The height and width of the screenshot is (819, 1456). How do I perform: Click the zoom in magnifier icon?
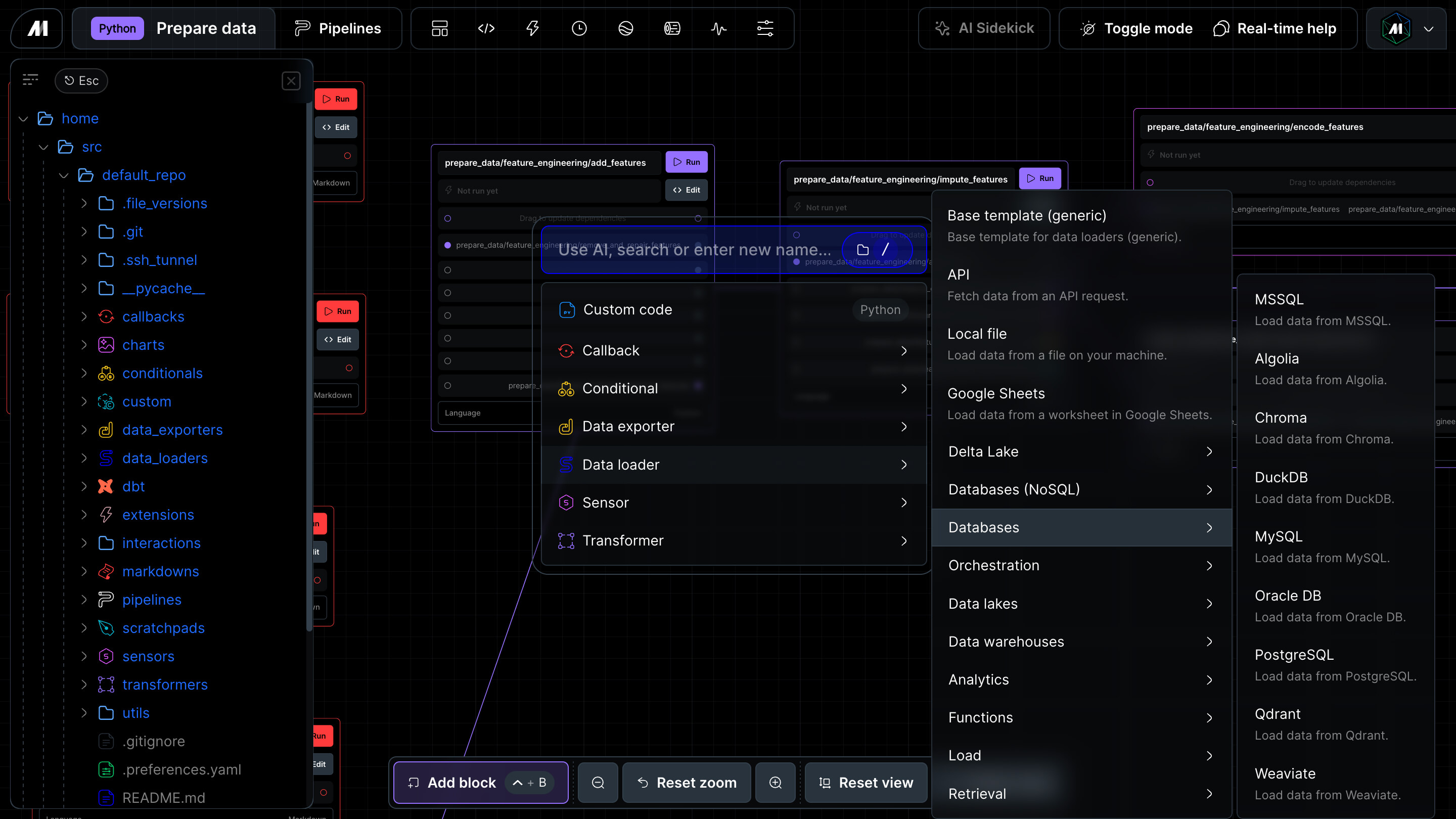click(776, 782)
